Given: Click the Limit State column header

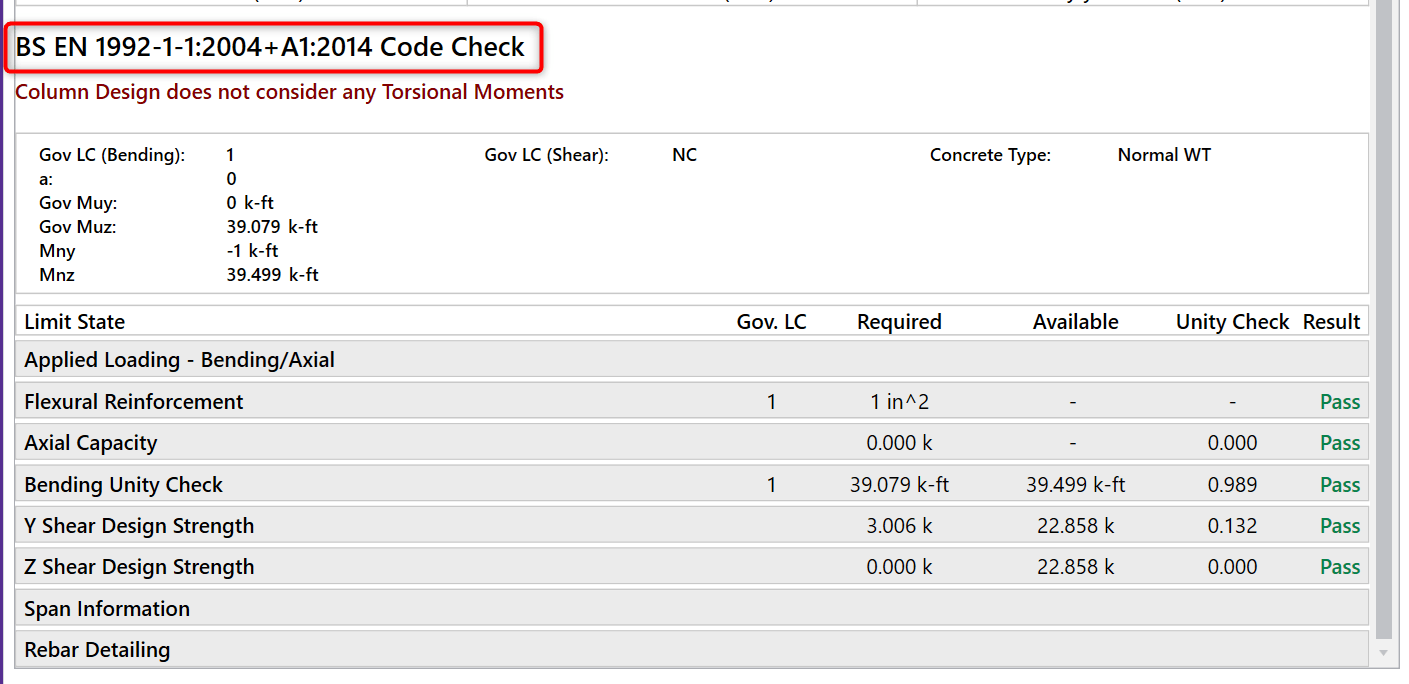Looking at the screenshot, I should pyautogui.click(x=75, y=322).
